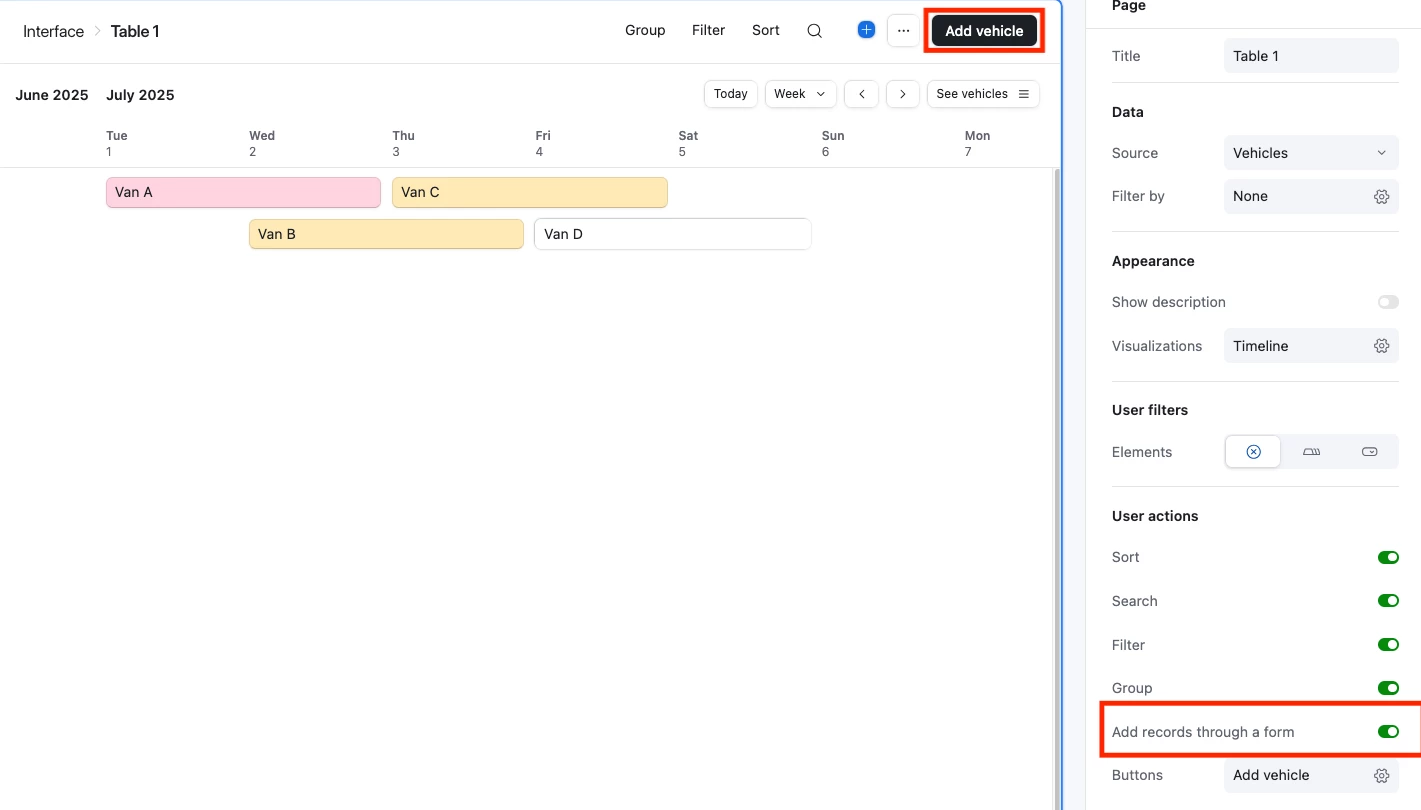Screen dimensions: 1421x810
Task: Go to next week with right arrow
Action: [903, 94]
